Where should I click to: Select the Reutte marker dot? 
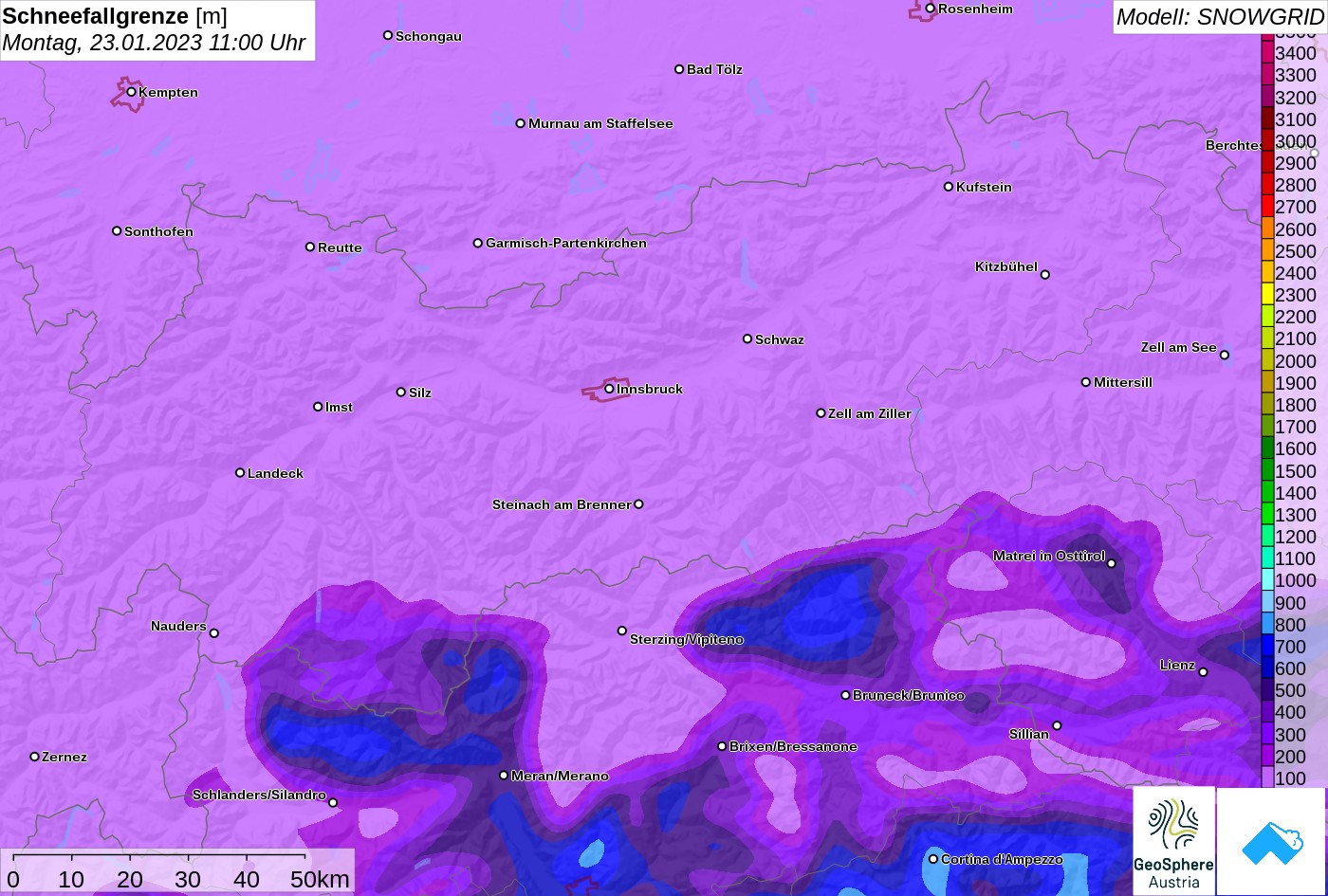click(x=310, y=247)
